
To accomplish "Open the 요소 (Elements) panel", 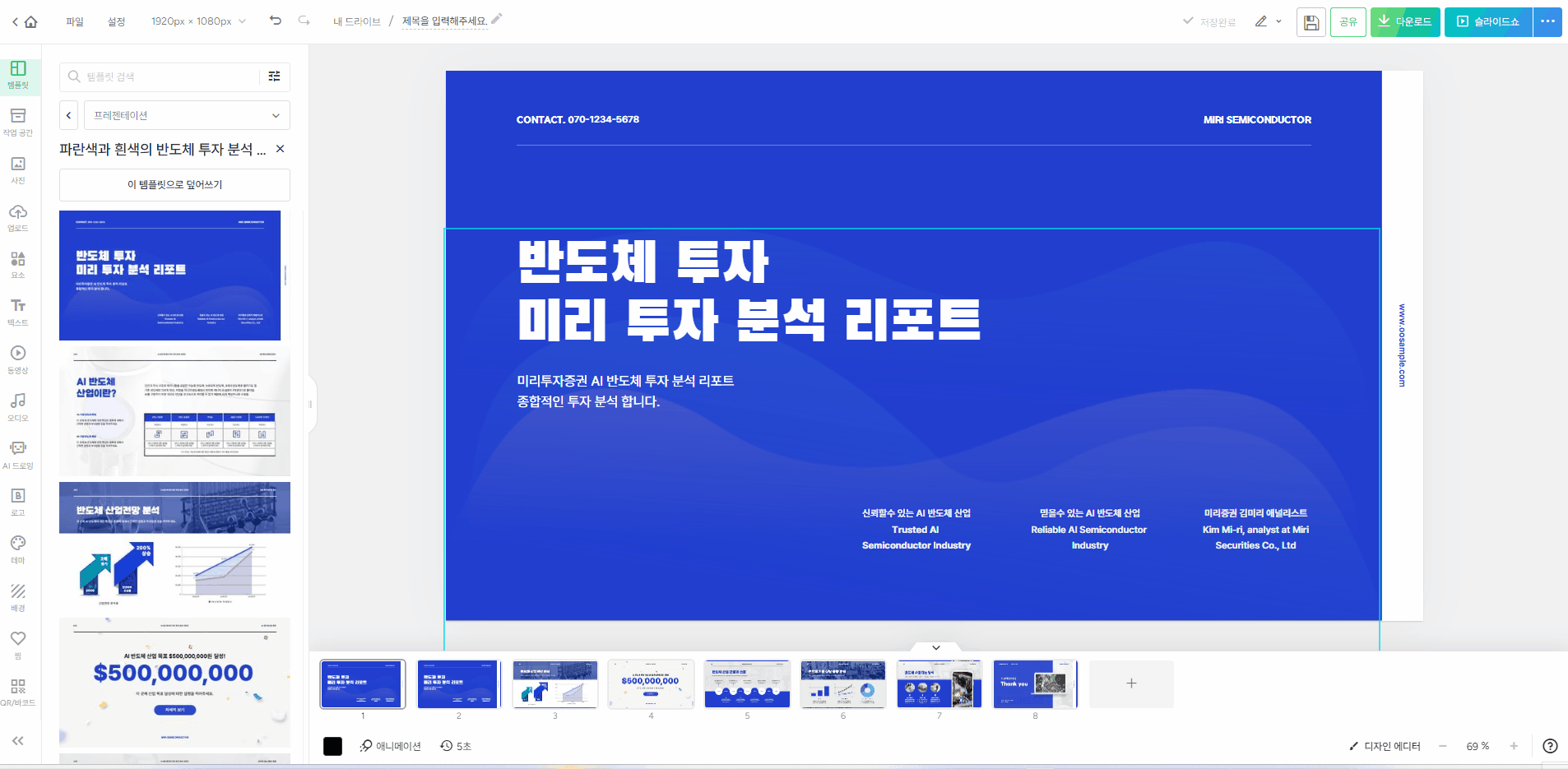I will click(x=18, y=264).
